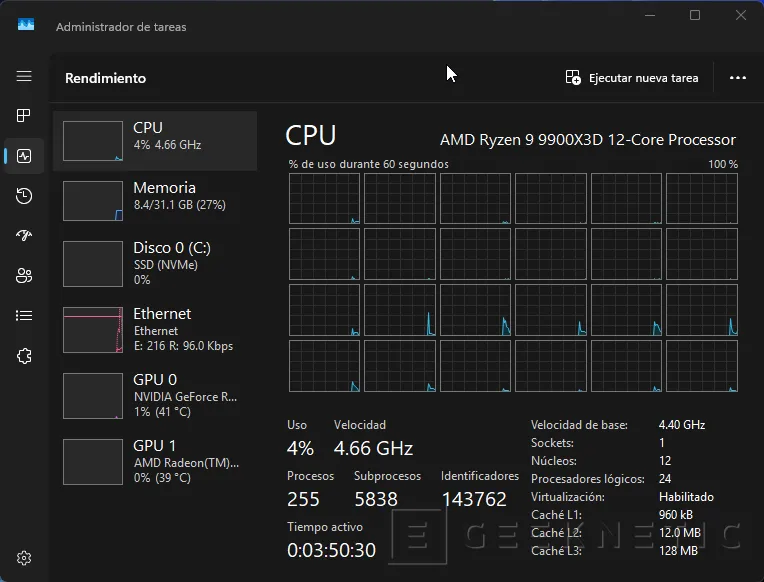Click the Uso 4% value
This screenshot has width=764, height=582.
click(300, 448)
